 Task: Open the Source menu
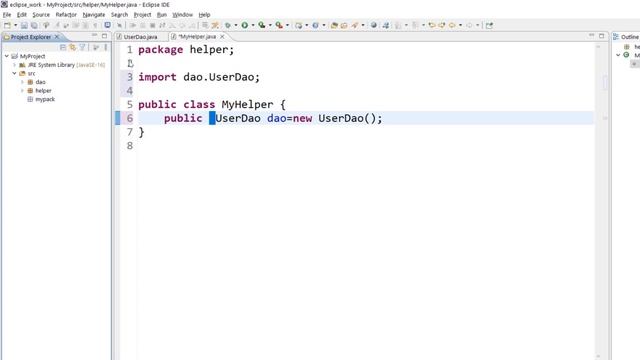pos(41,15)
